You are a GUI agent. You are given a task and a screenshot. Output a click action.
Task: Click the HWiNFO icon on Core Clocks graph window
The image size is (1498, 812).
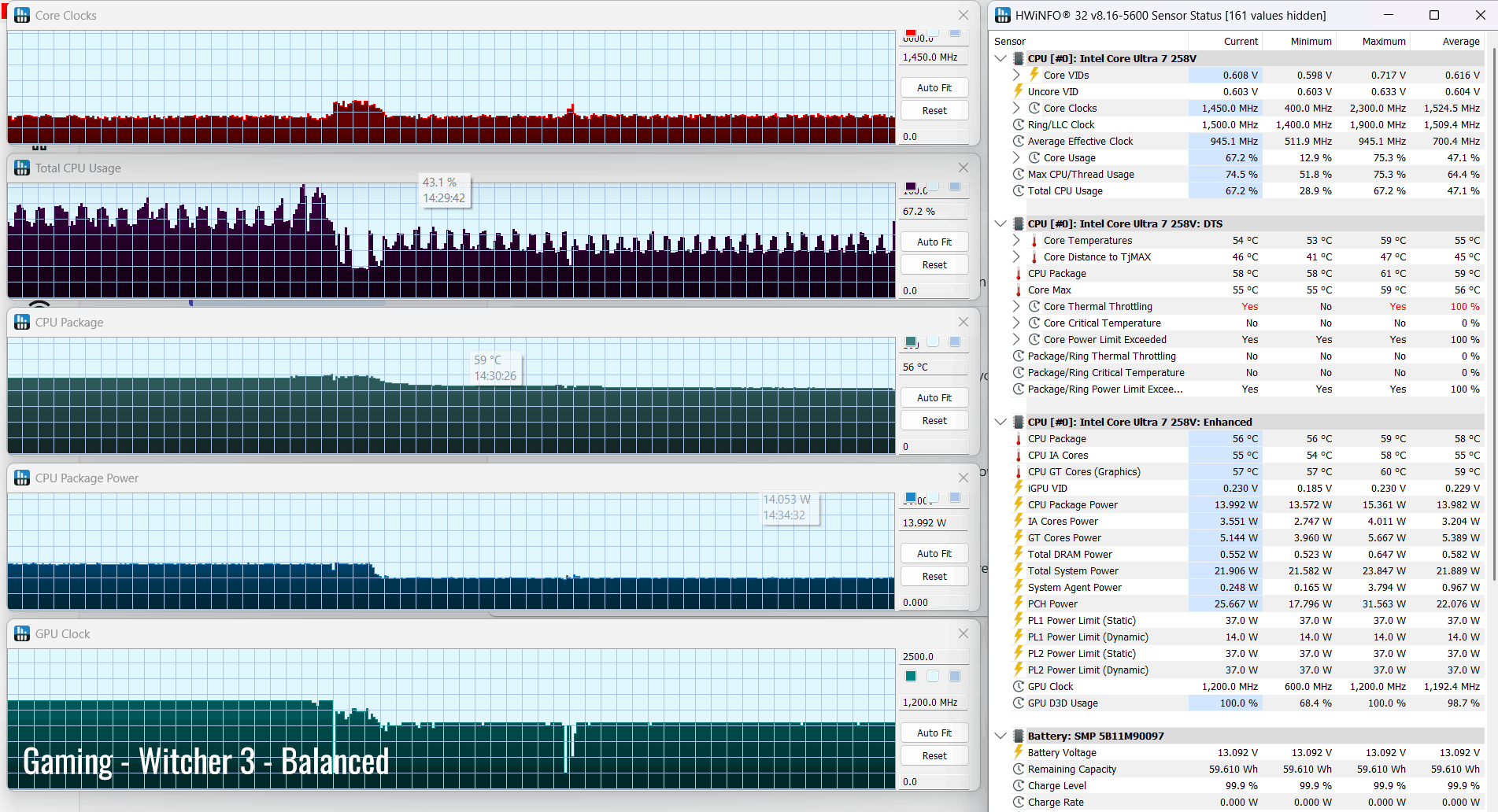(22, 15)
